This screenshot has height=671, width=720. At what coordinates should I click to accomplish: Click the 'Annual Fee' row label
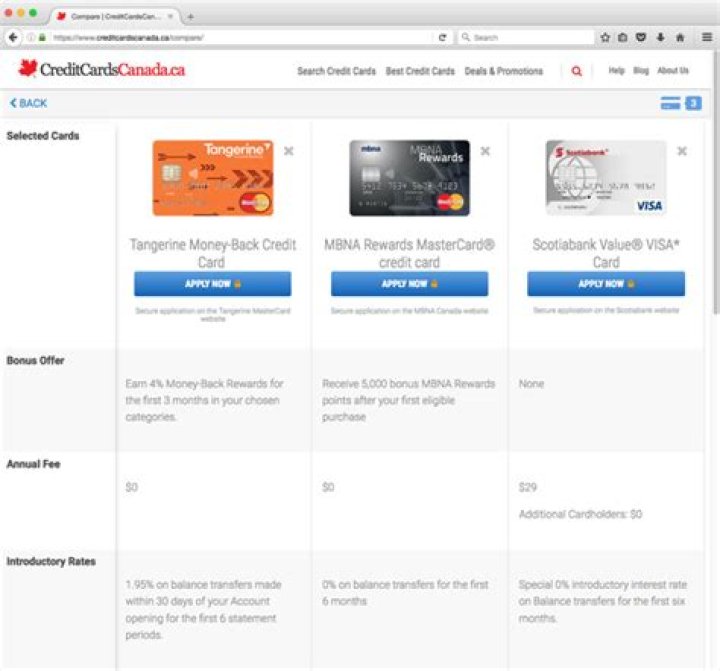(34, 464)
